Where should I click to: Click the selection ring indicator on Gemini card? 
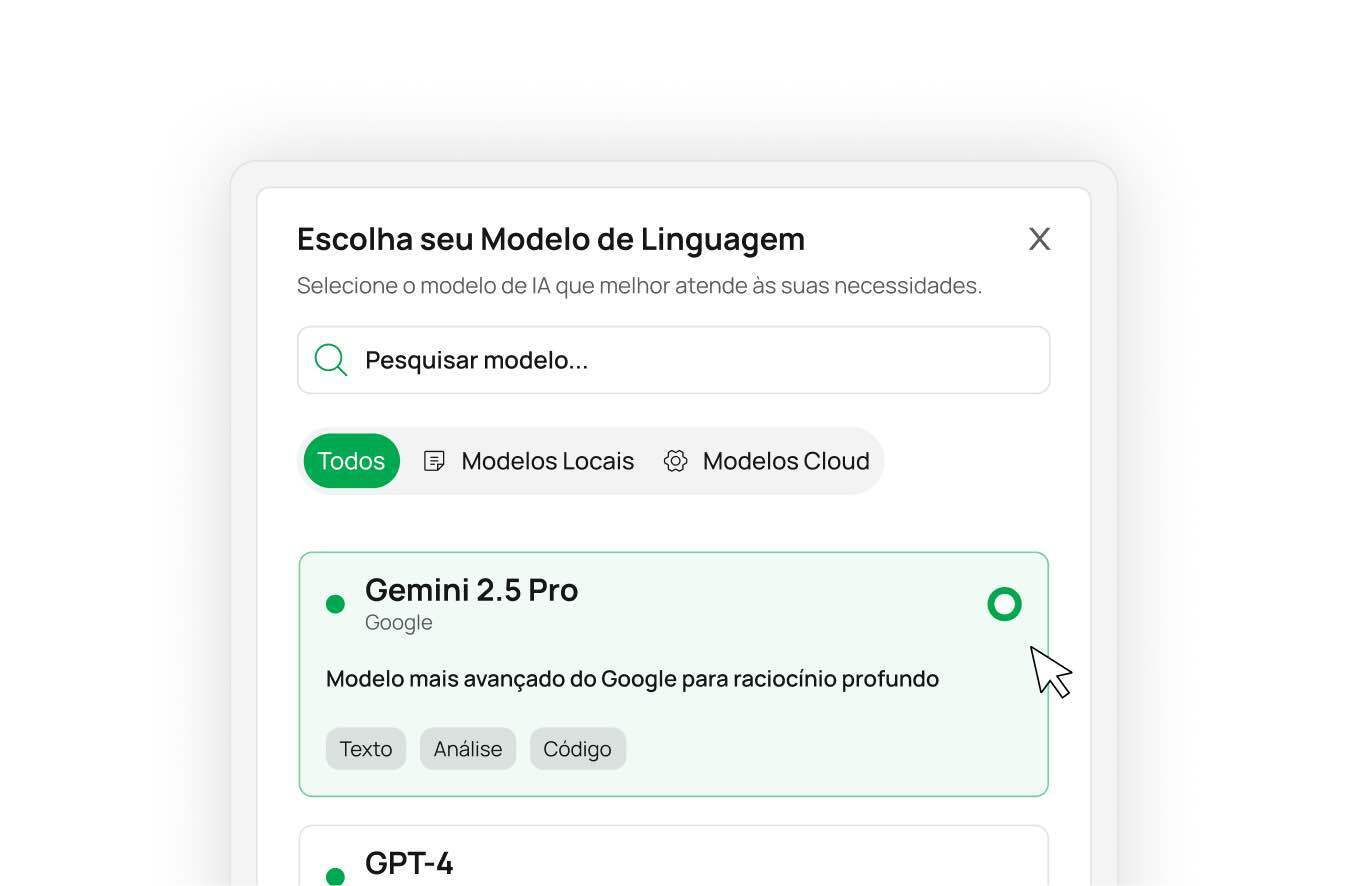click(1004, 603)
